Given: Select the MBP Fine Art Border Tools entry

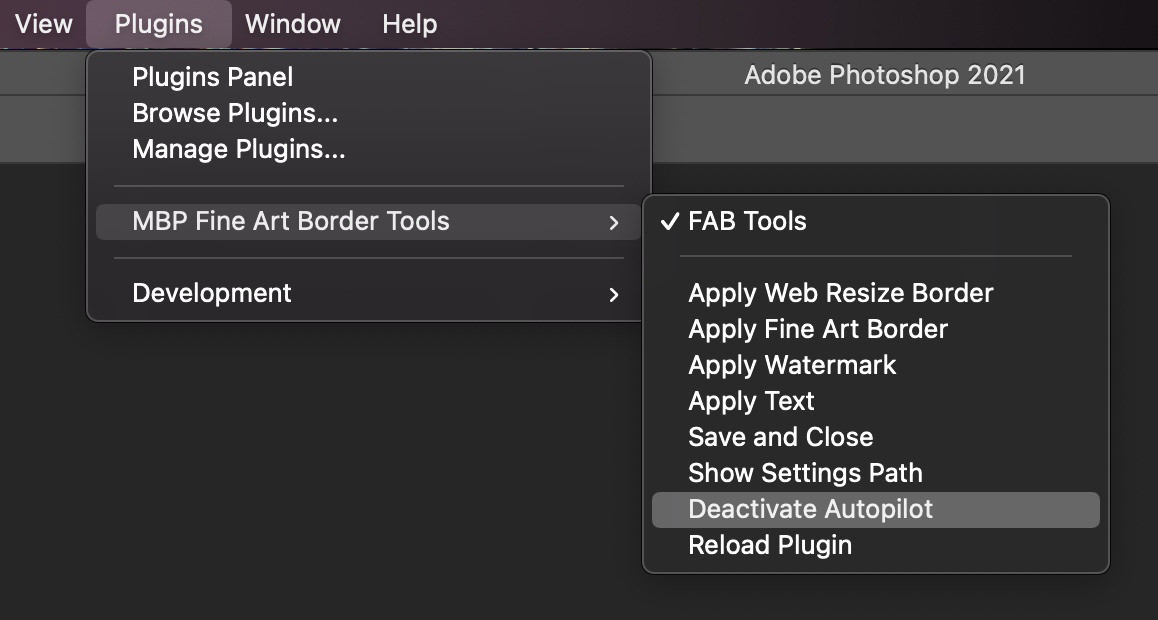Looking at the screenshot, I should coord(291,221).
